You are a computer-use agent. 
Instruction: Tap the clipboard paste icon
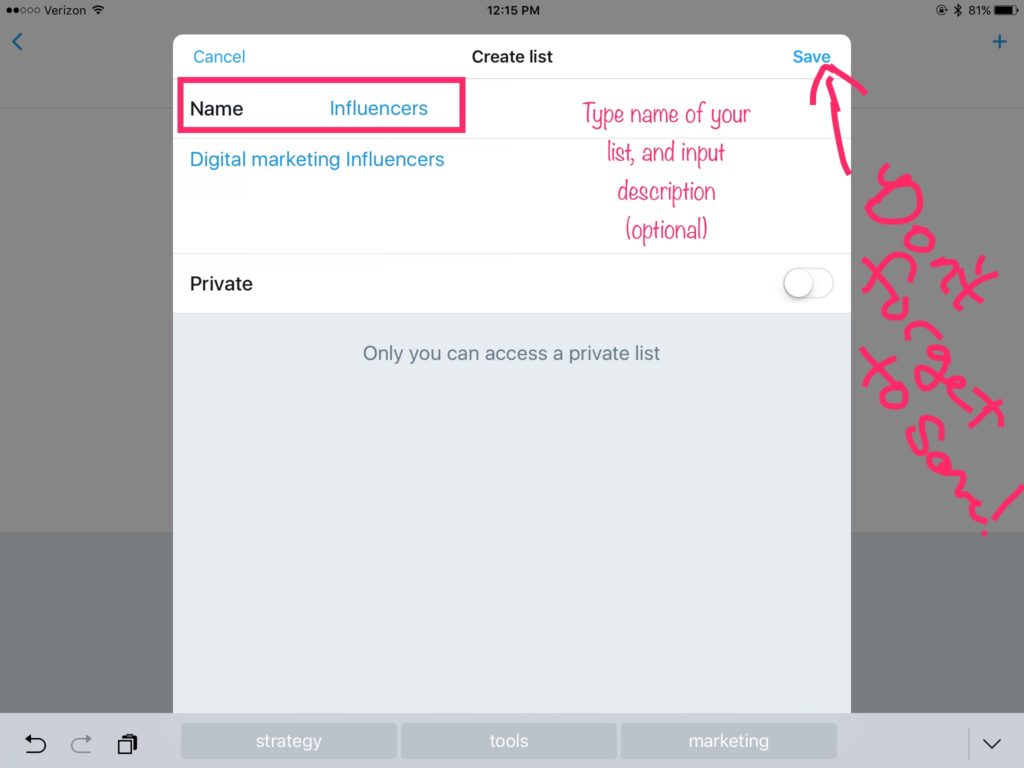coord(127,743)
